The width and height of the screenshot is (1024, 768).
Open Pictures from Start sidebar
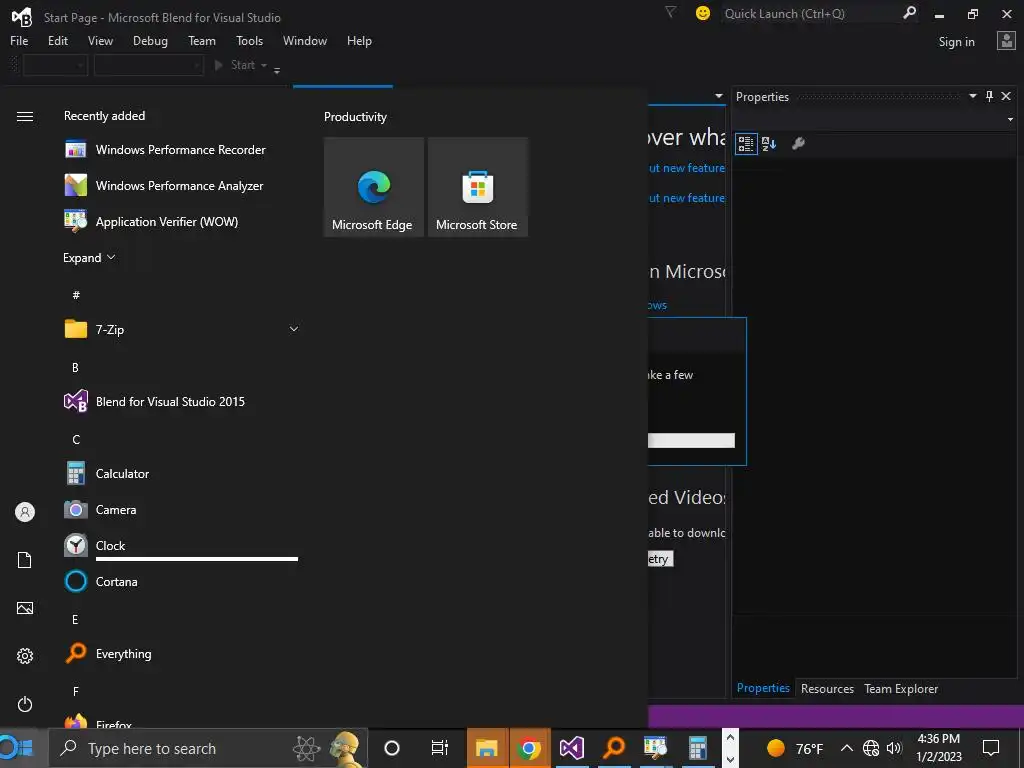pos(25,608)
